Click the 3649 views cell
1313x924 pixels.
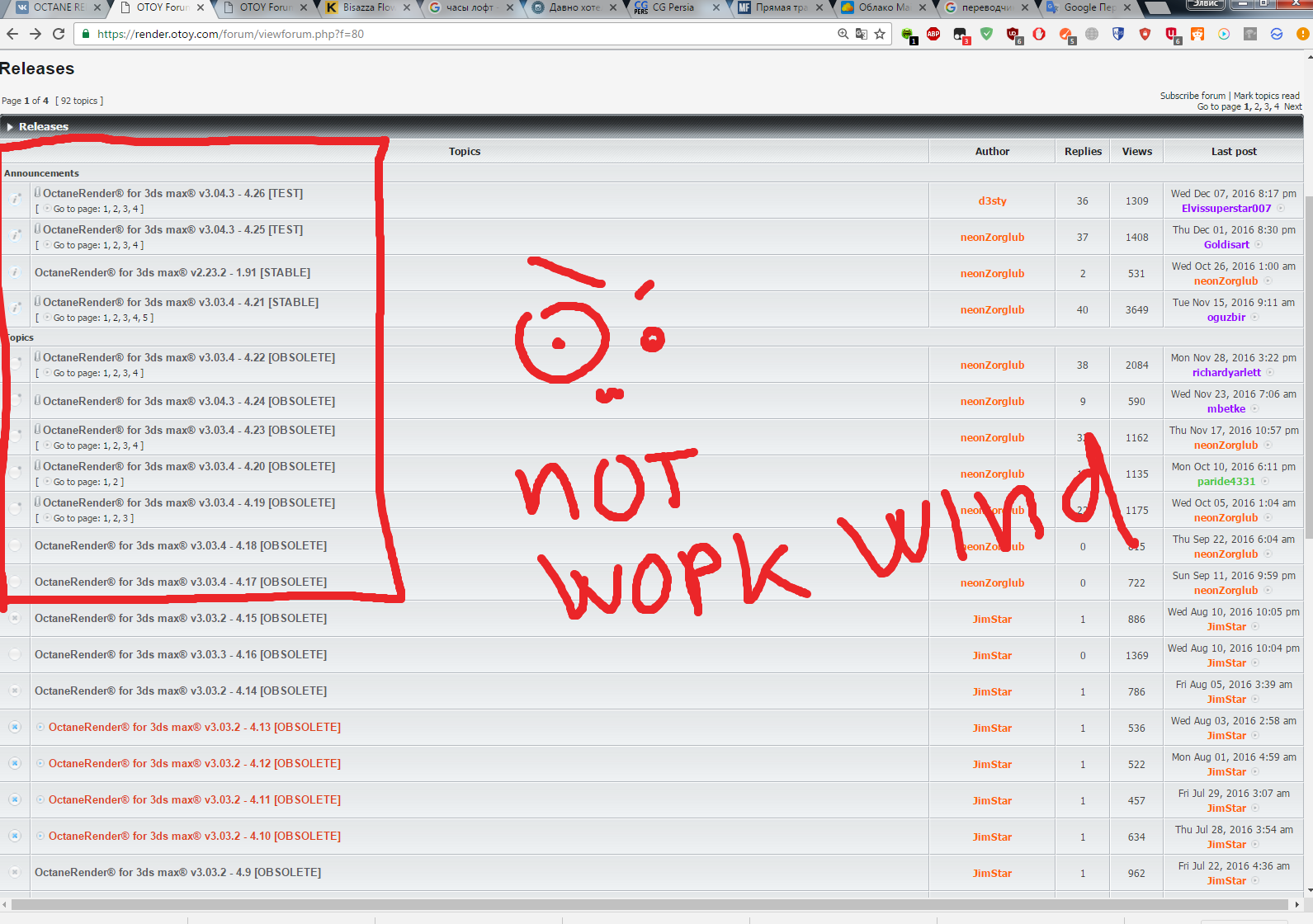[1136, 309]
